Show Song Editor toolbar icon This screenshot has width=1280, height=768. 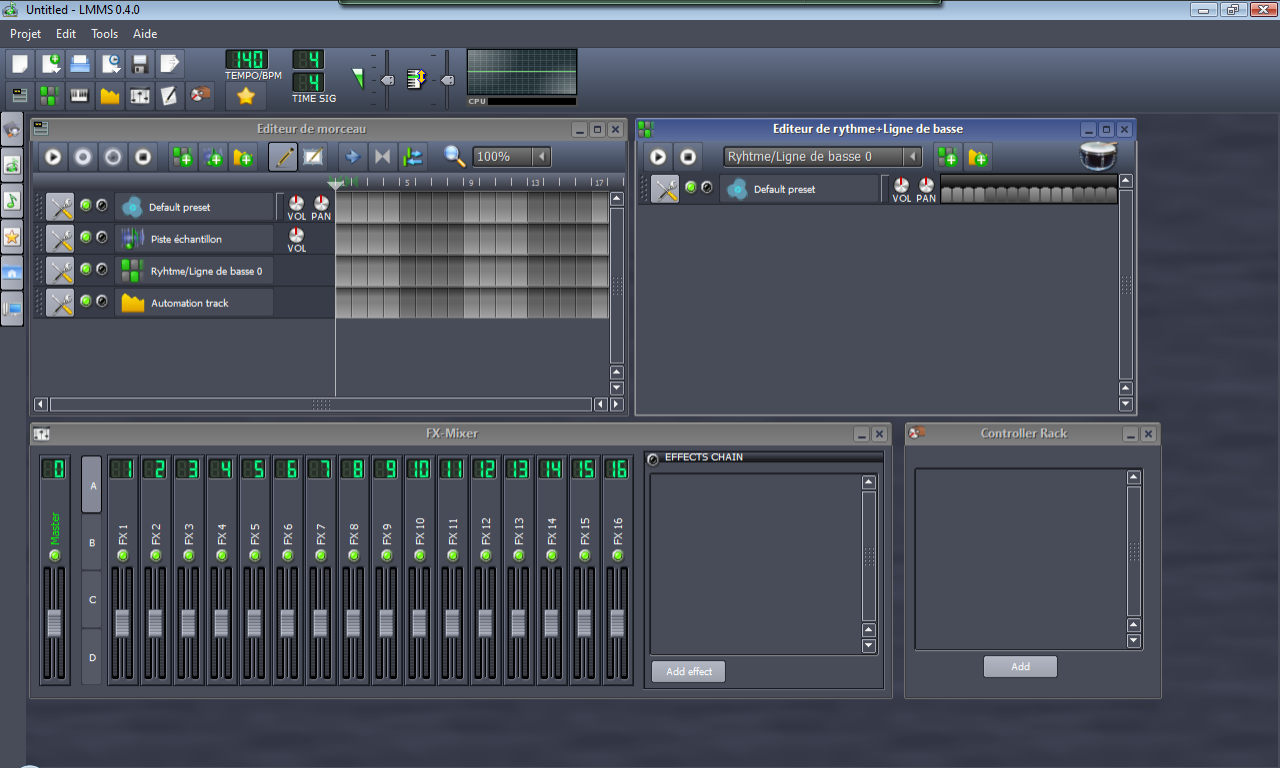pos(19,96)
